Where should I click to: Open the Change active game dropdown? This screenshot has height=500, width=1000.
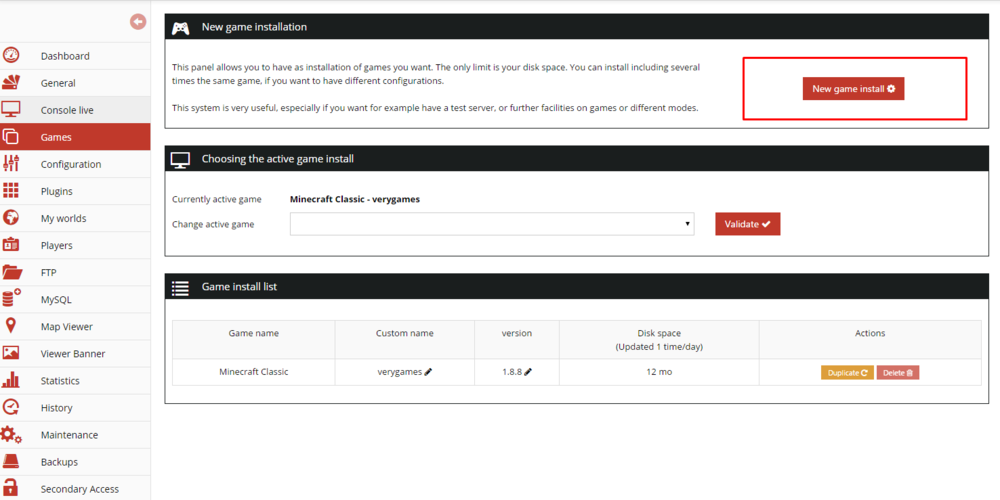(x=492, y=224)
